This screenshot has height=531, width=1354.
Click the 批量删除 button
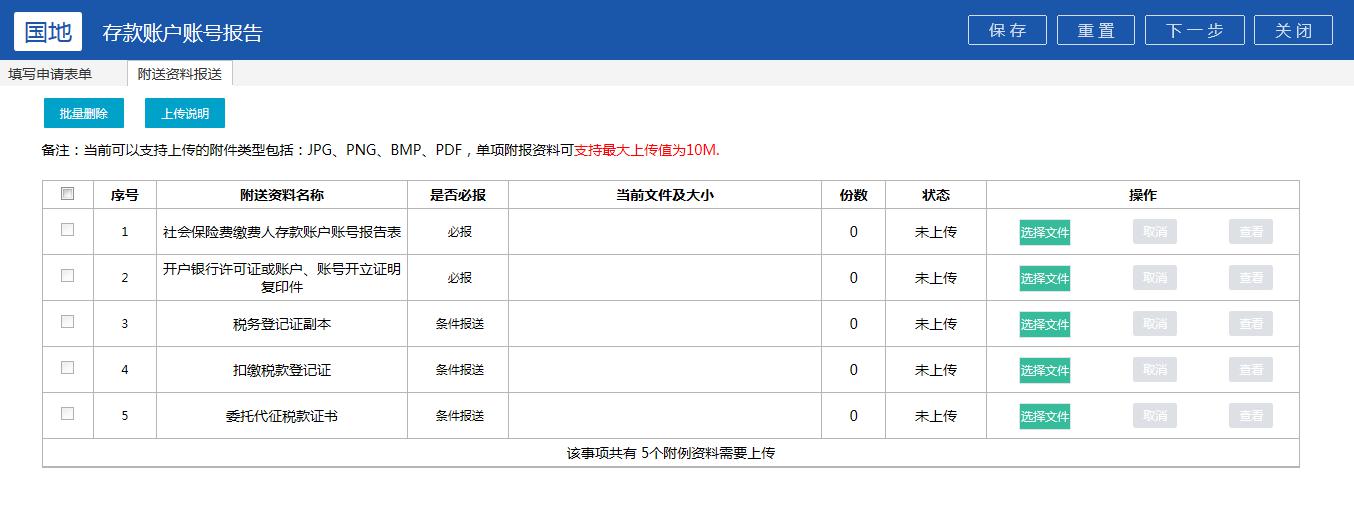point(84,113)
